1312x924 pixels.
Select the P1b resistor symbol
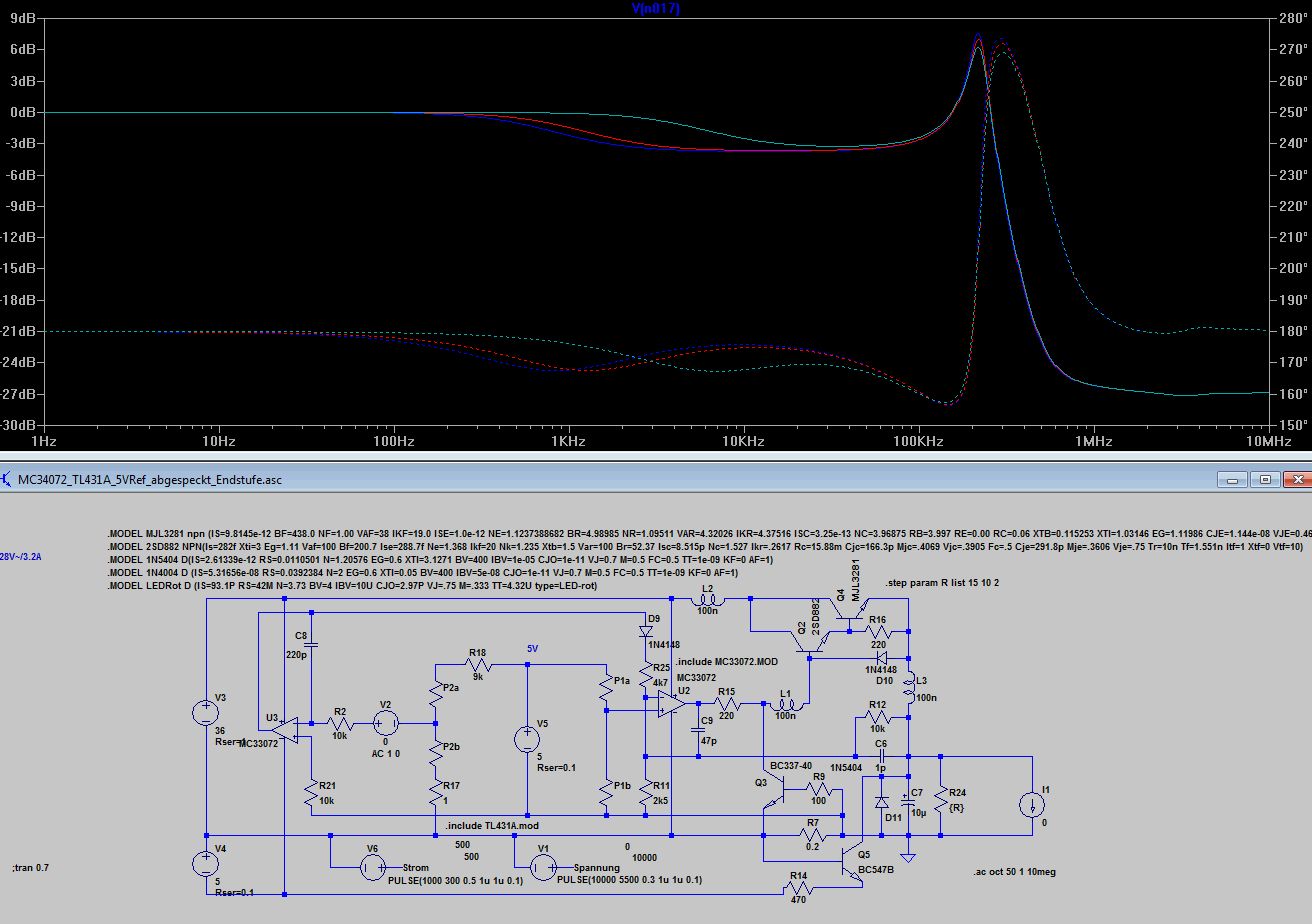pyautogui.click(x=606, y=795)
